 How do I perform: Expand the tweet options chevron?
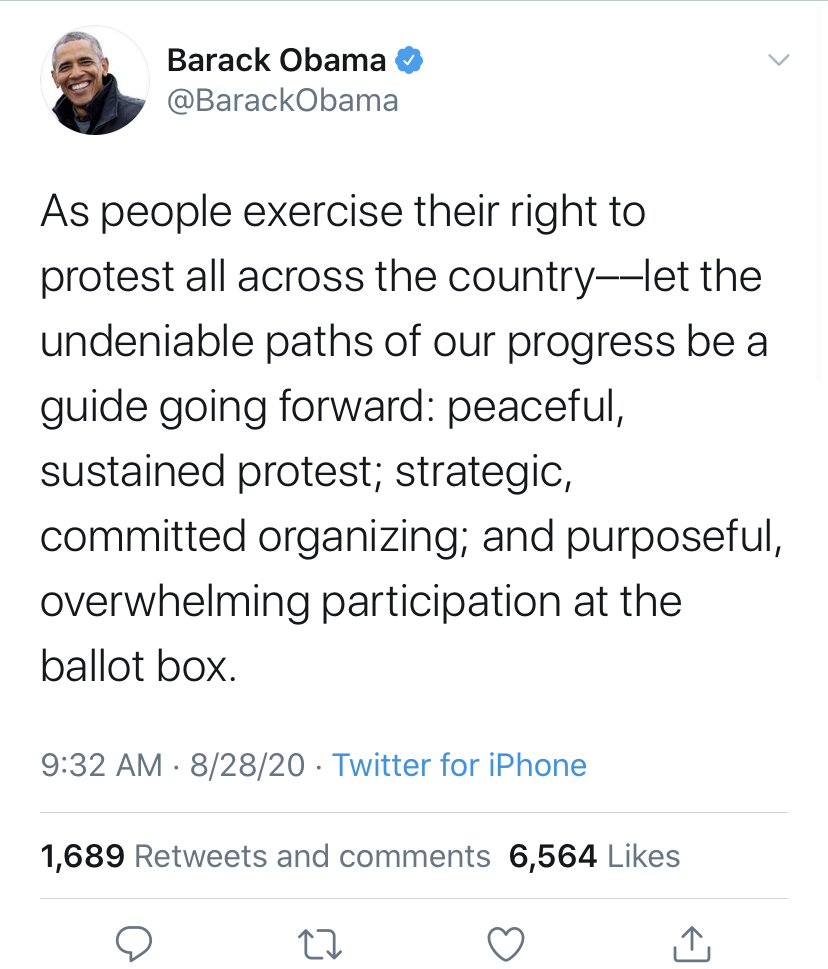(779, 60)
